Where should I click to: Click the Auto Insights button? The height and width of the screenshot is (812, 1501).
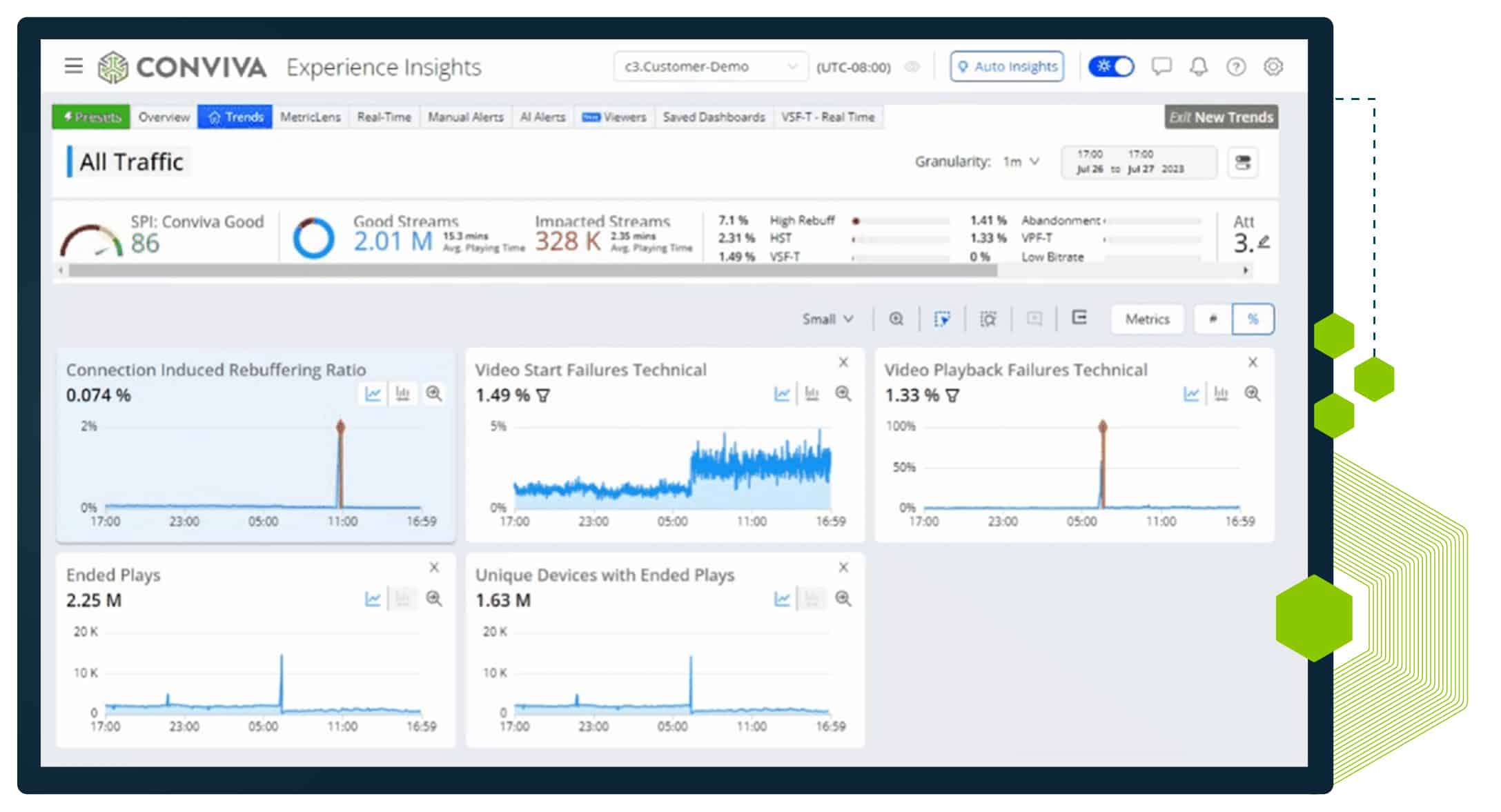pyautogui.click(x=1007, y=67)
